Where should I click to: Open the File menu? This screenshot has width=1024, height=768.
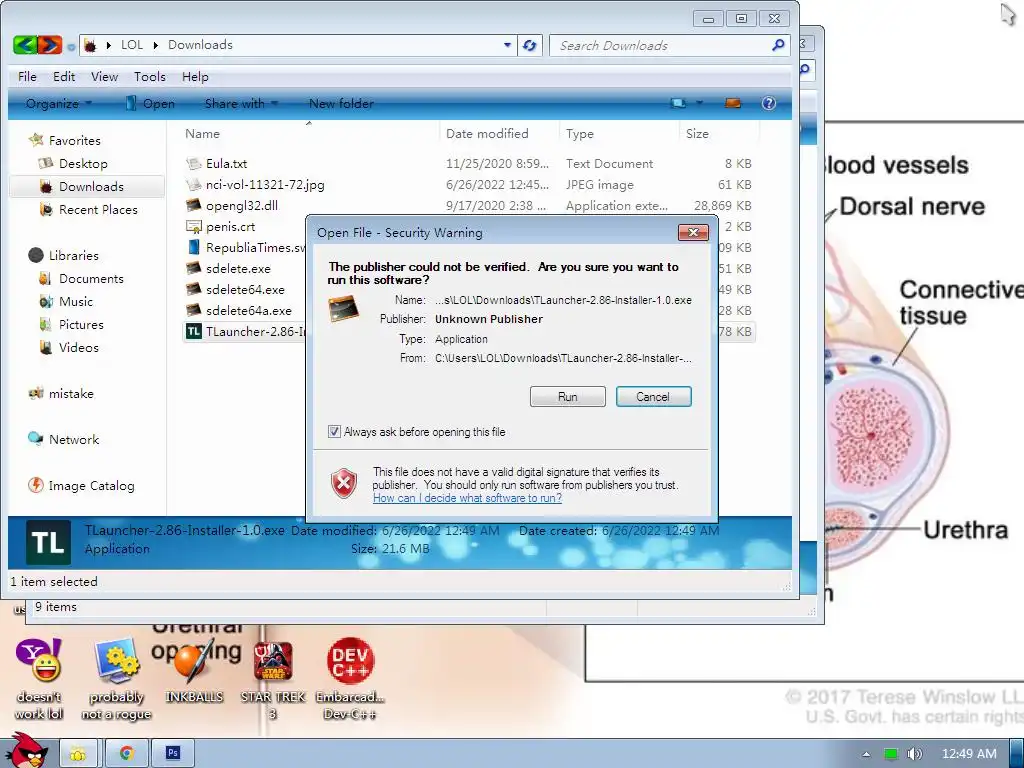click(27, 76)
